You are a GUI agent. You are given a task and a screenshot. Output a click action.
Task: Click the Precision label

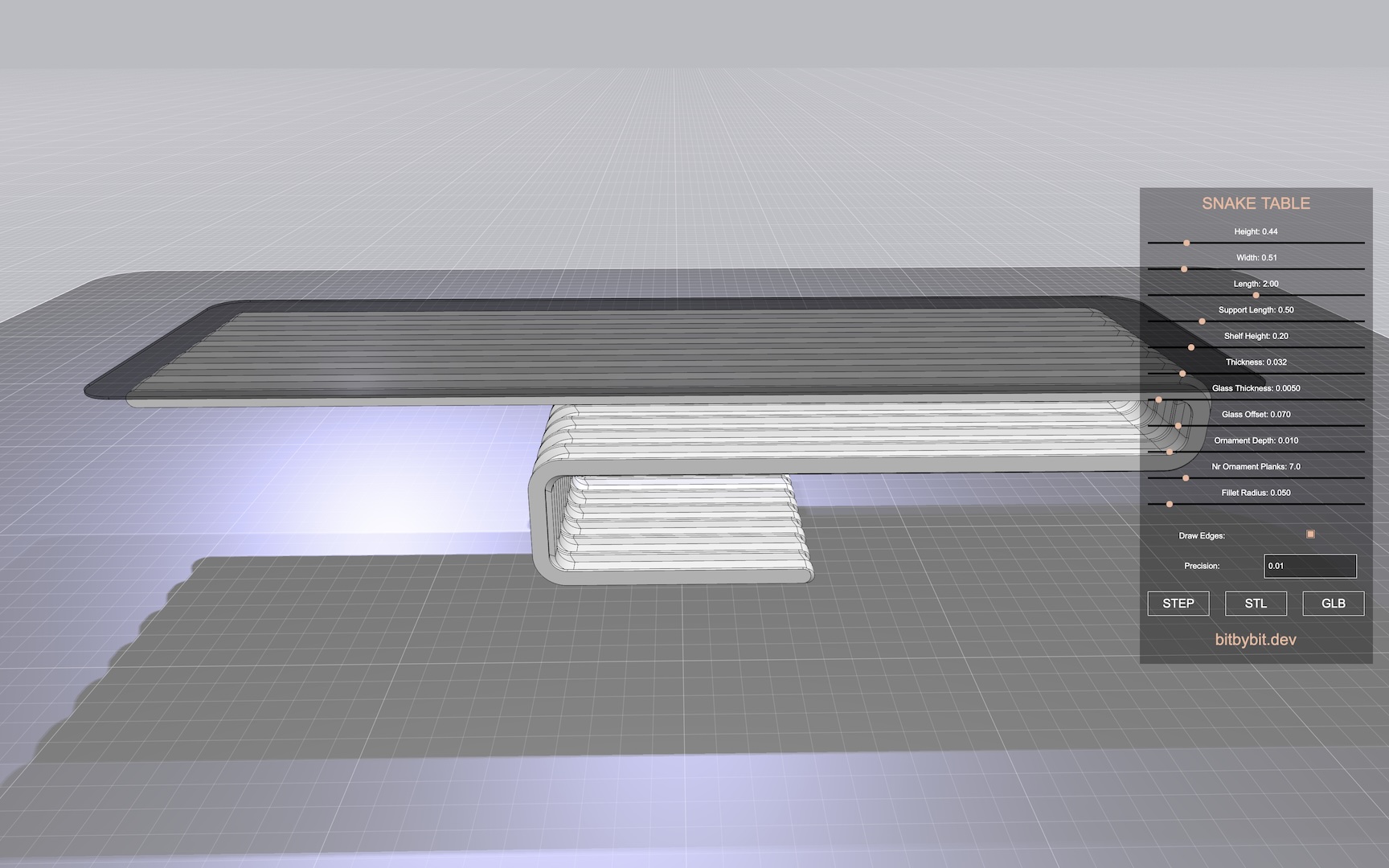[1202, 566]
